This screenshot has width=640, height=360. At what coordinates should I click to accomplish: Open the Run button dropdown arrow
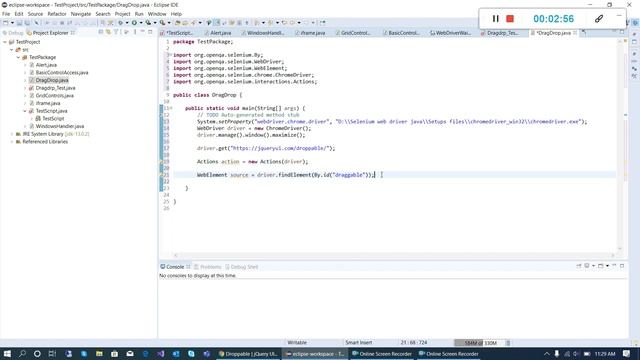(x=140, y=23)
